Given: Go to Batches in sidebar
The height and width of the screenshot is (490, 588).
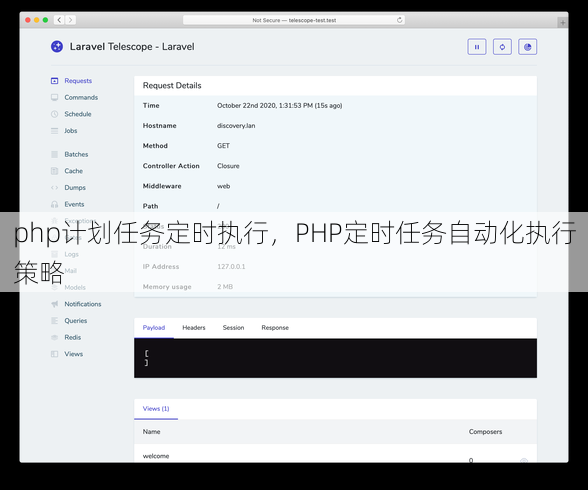Looking at the screenshot, I should (x=76, y=154).
